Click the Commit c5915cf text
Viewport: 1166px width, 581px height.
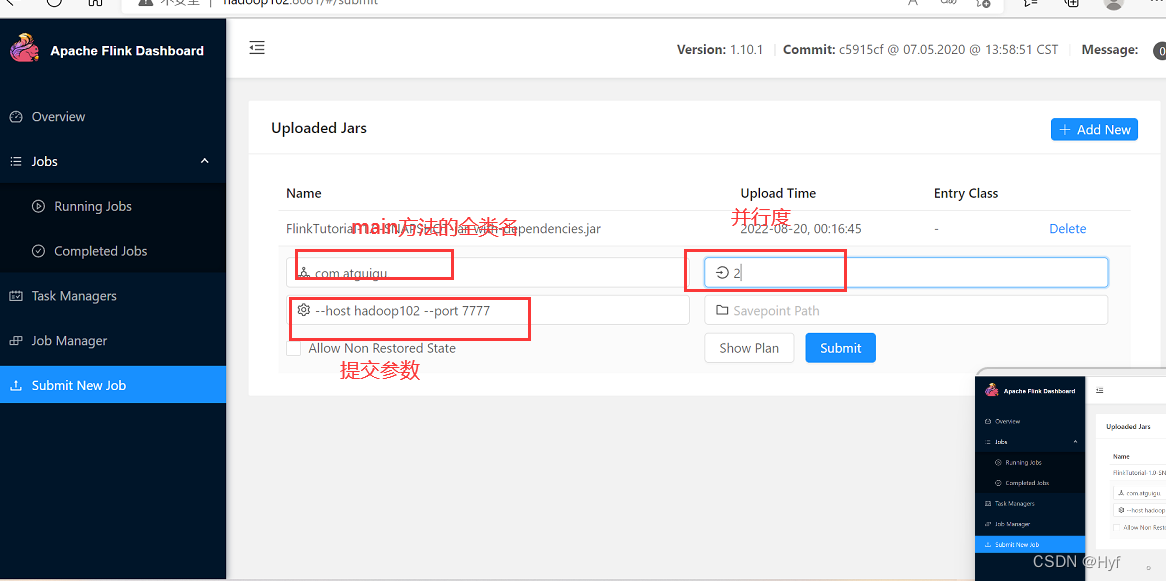pyautogui.click(x=921, y=50)
